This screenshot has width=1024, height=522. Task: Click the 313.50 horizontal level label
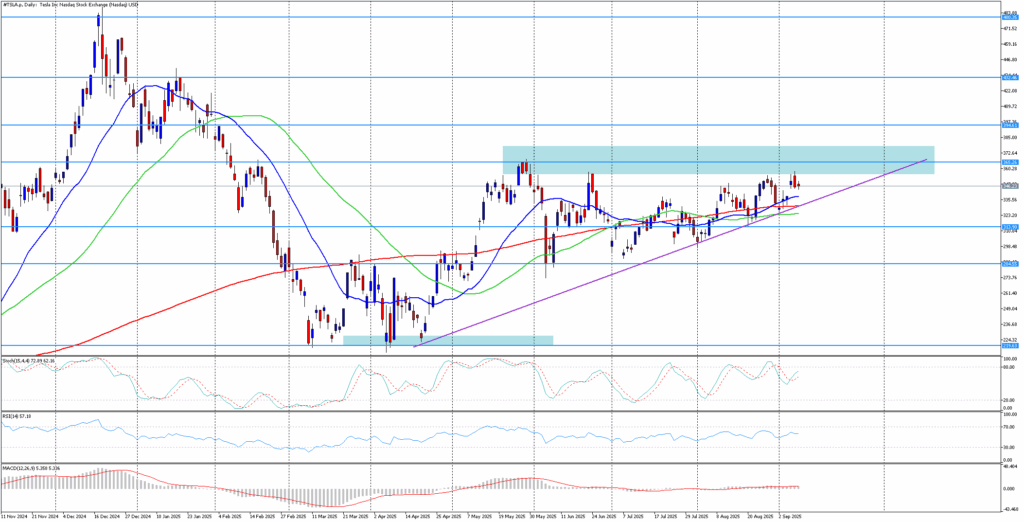pyautogui.click(x=1010, y=227)
